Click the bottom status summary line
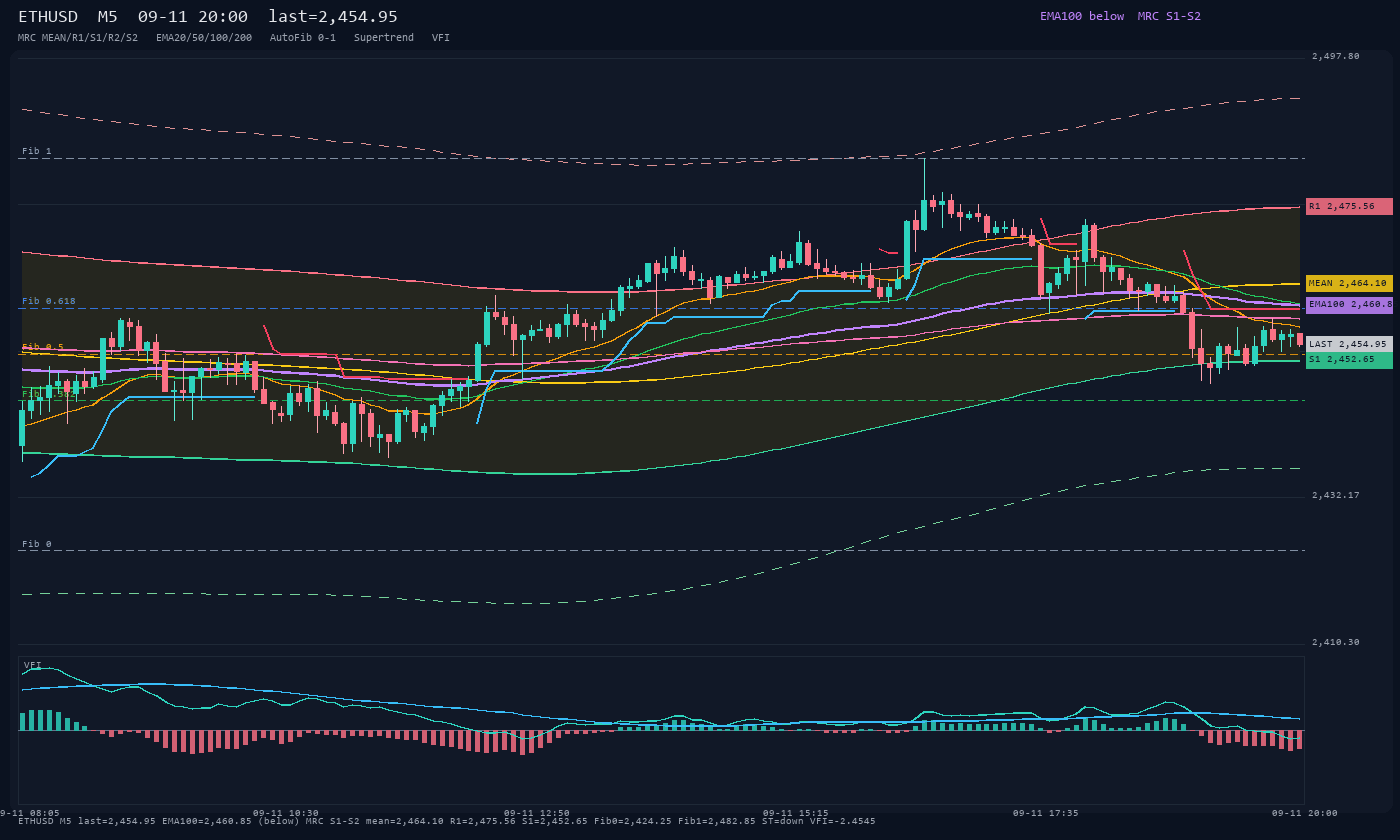Viewport: 1400px width, 840px height. [447, 821]
